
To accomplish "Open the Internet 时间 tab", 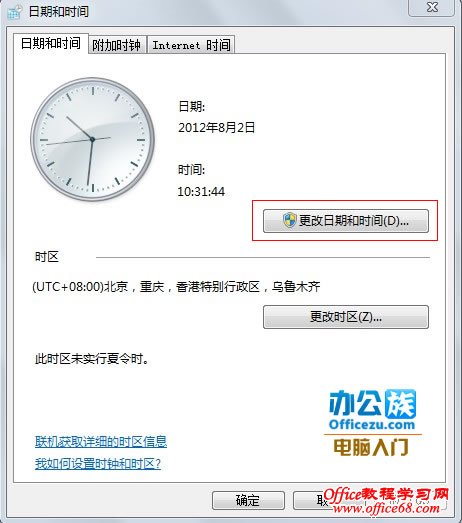I will point(191,45).
